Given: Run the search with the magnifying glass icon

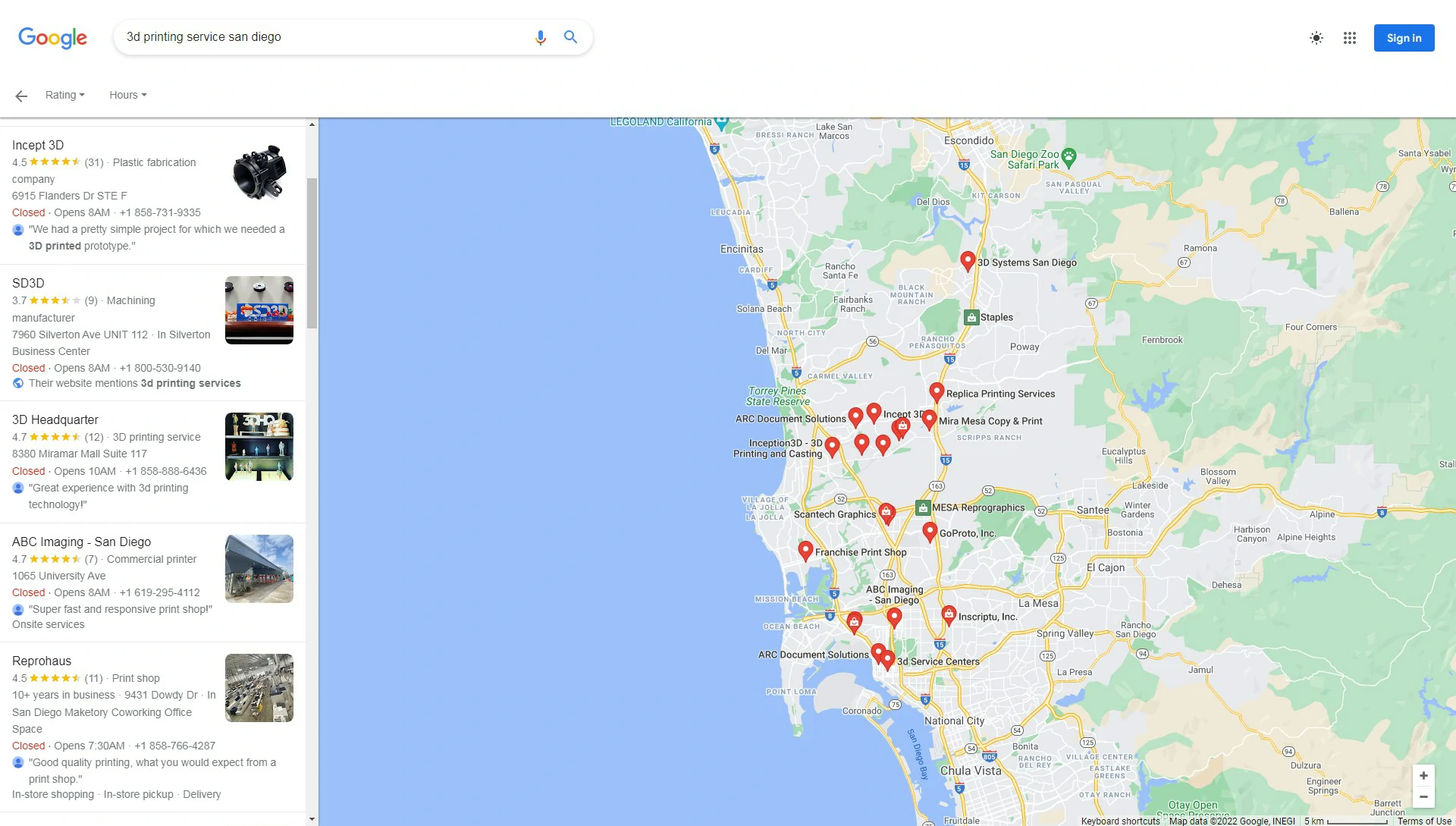Looking at the screenshot, I should click(x=570, y=36).
